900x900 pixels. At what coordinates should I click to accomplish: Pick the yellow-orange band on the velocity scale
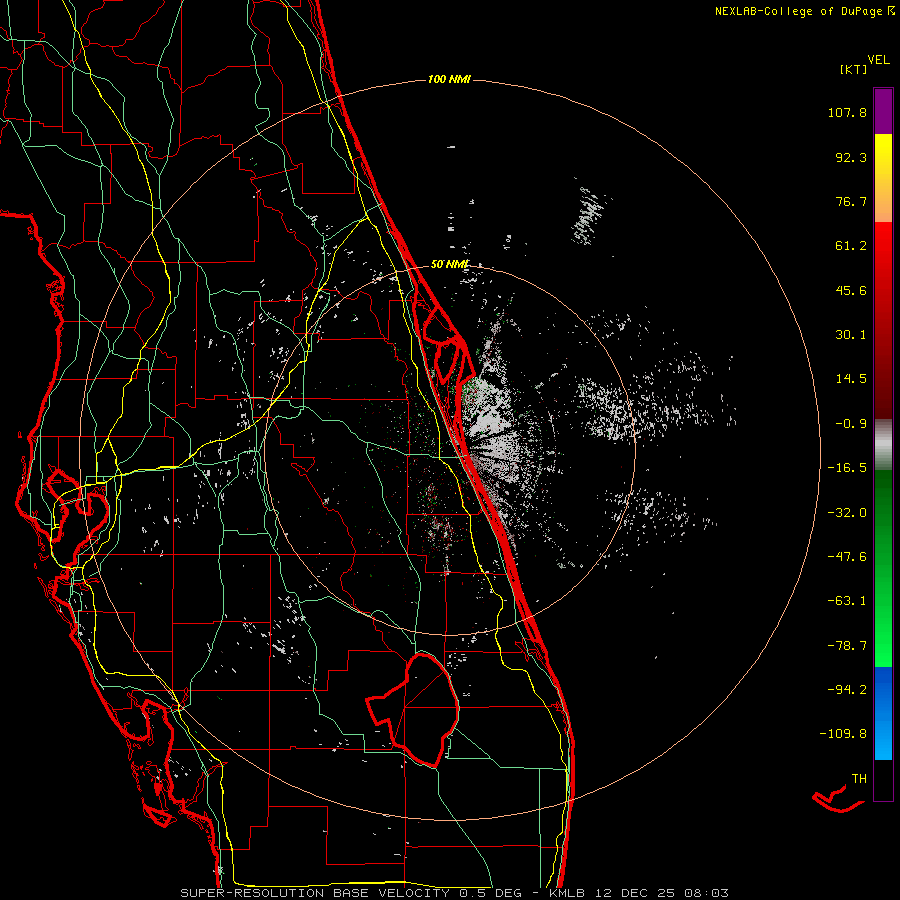883,178
